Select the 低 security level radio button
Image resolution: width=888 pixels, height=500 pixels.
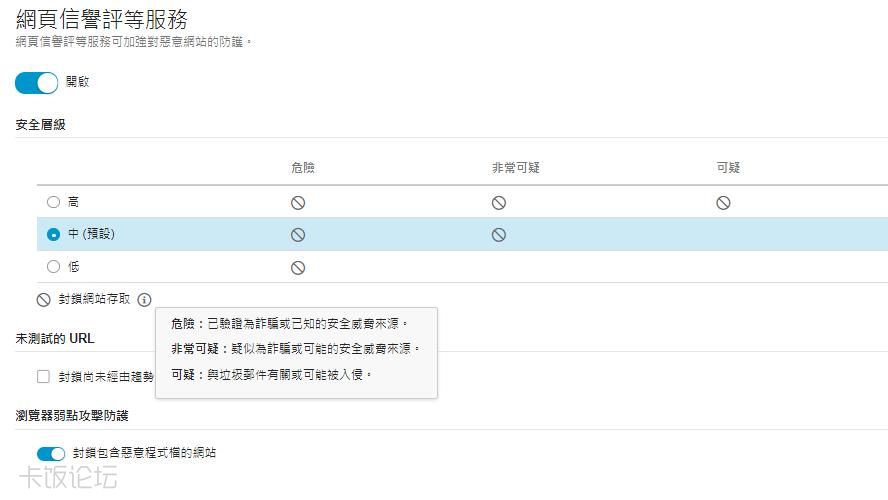point(54,267)
